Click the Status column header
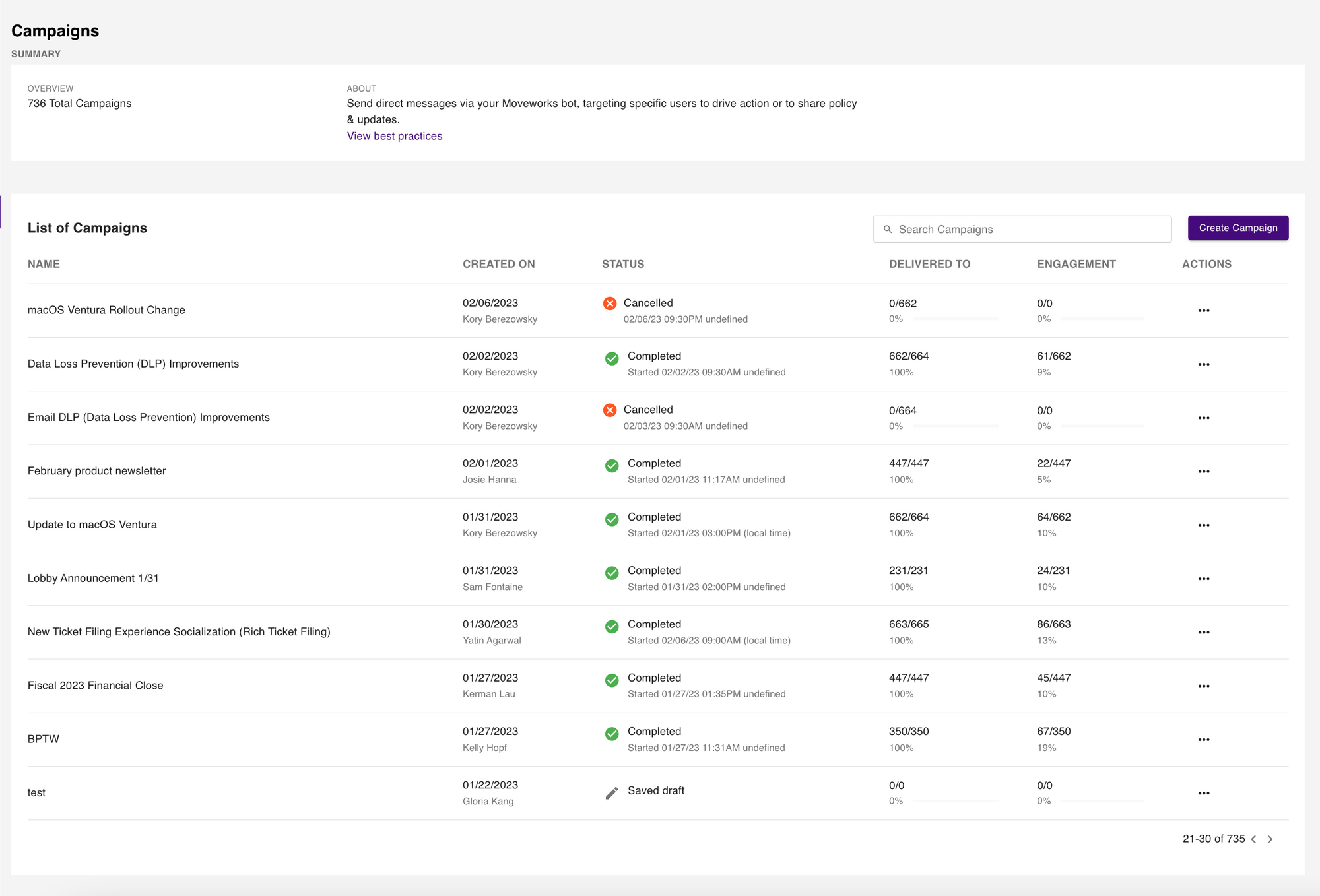The width and height of the screenshot is (1320, 896). point(622,264)
